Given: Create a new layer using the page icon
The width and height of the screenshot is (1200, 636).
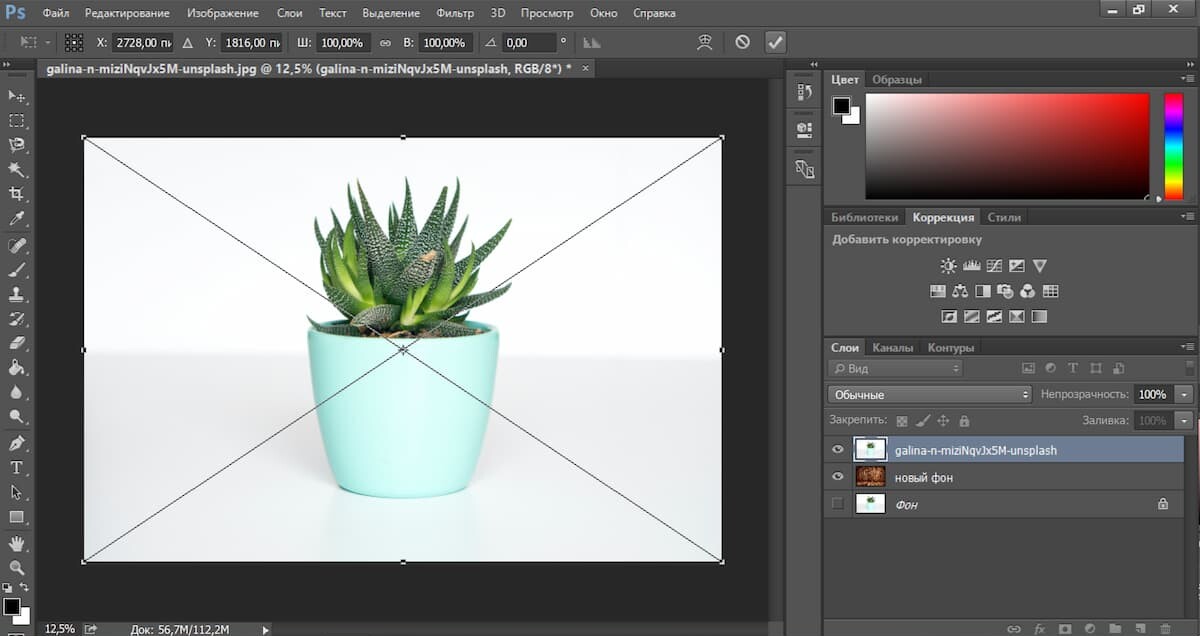Looking at the screenshot, I should pos(1138,628).
